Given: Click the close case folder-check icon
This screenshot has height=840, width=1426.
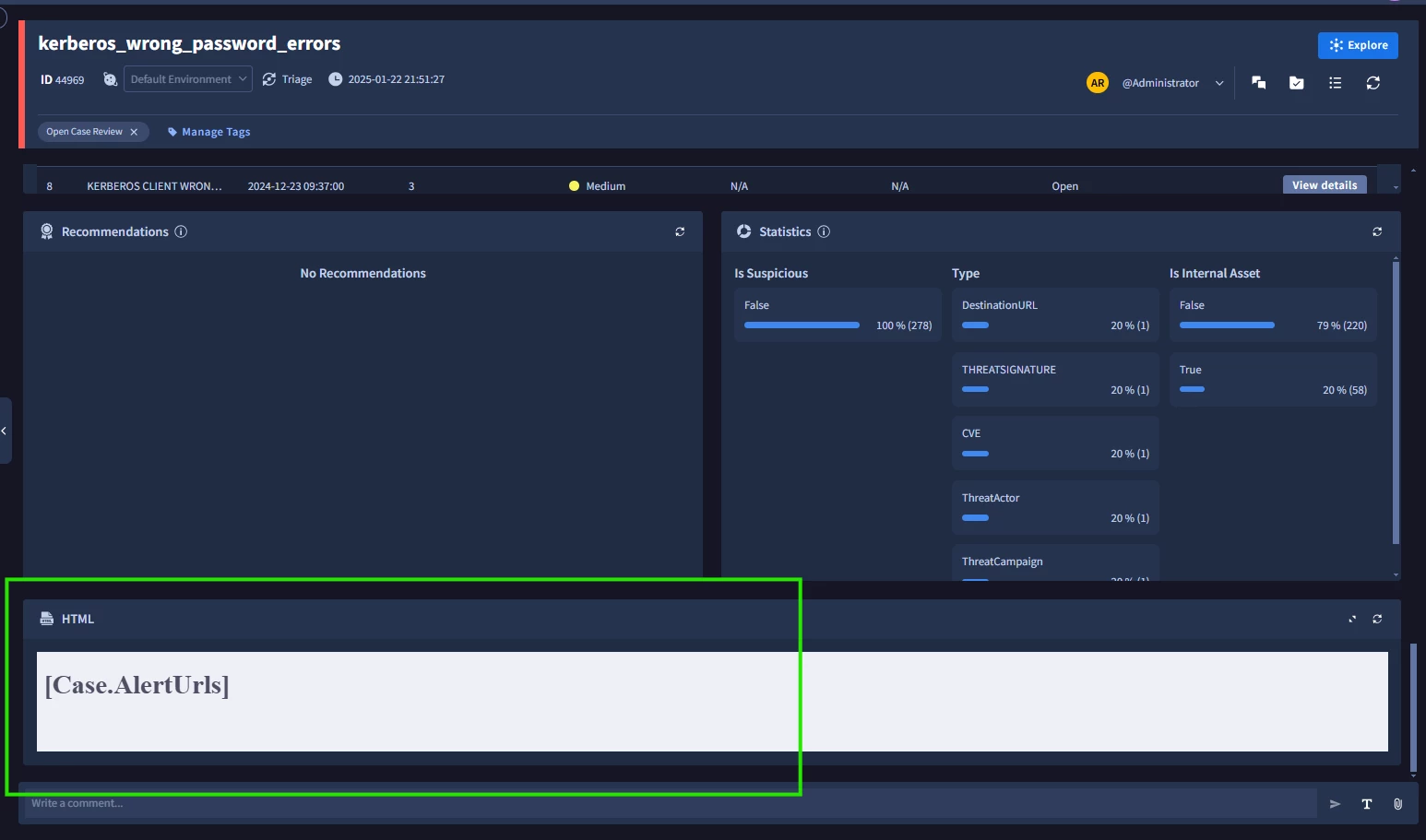Looking at the screenshot, I should point(1296,83).
